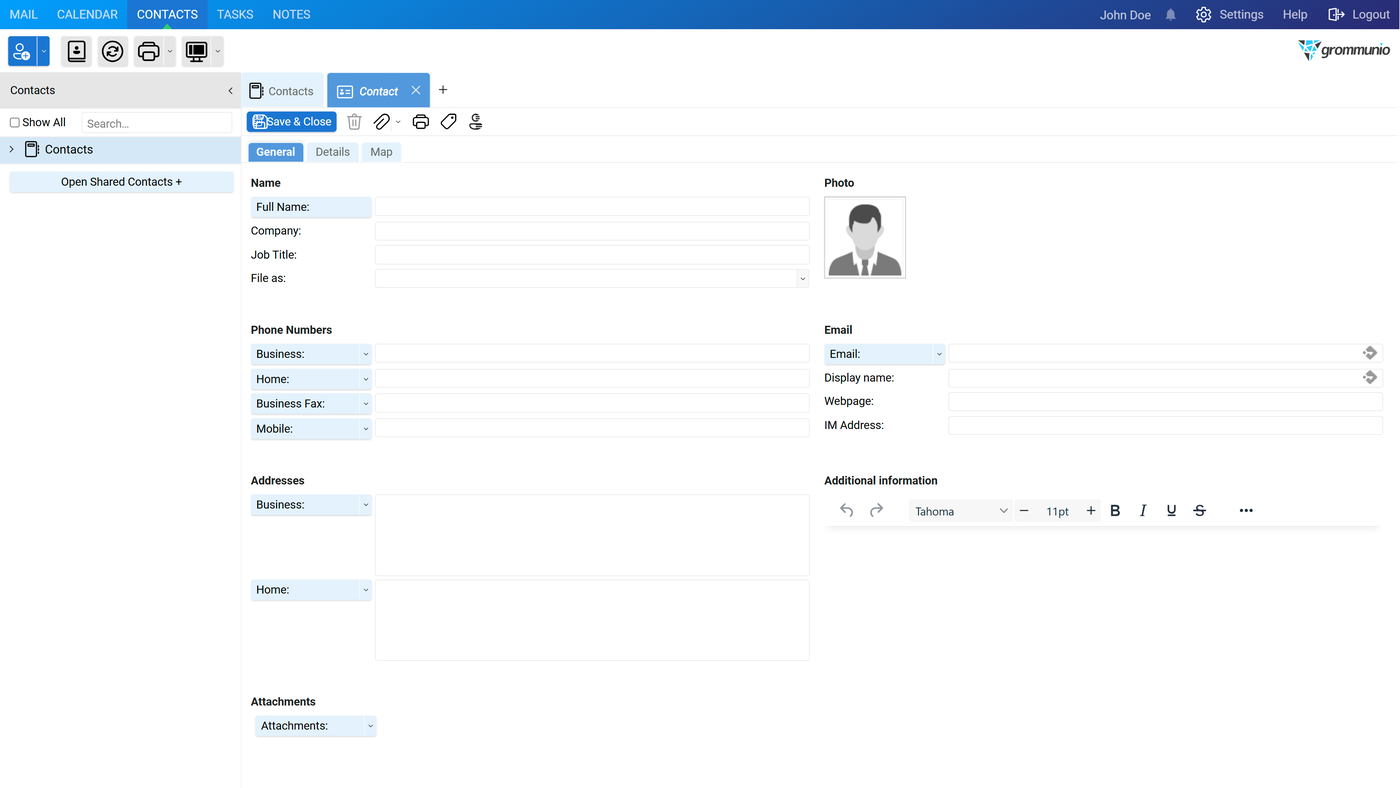
Task: Show more editor options (three dots)
Action: pos(1246,511)
